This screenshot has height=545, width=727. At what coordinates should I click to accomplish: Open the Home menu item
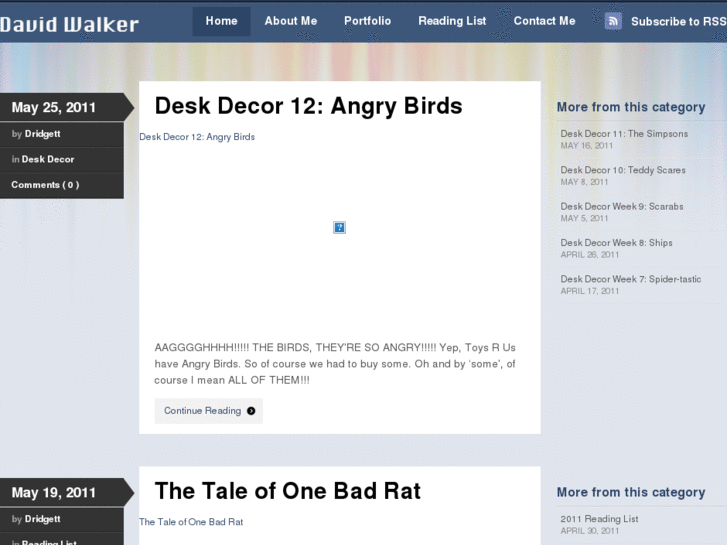(x=221, y=21)
